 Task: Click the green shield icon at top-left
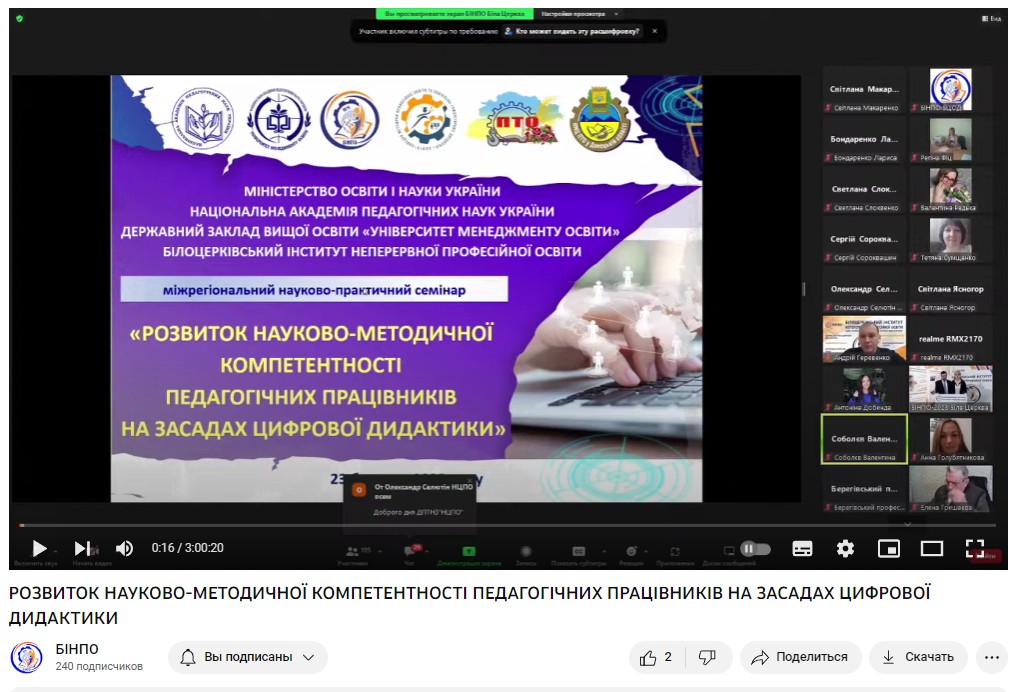(19, 18)
